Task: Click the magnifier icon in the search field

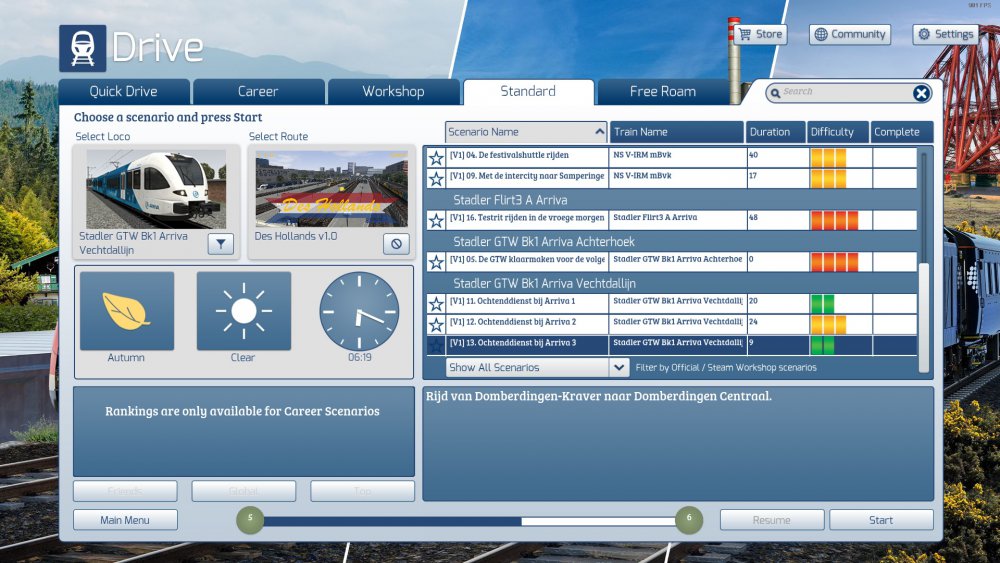Action: [x=776, y=94]
